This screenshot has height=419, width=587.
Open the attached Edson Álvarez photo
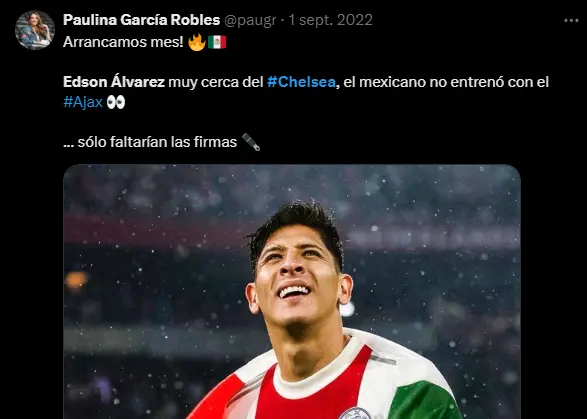[x=292, y=292]
